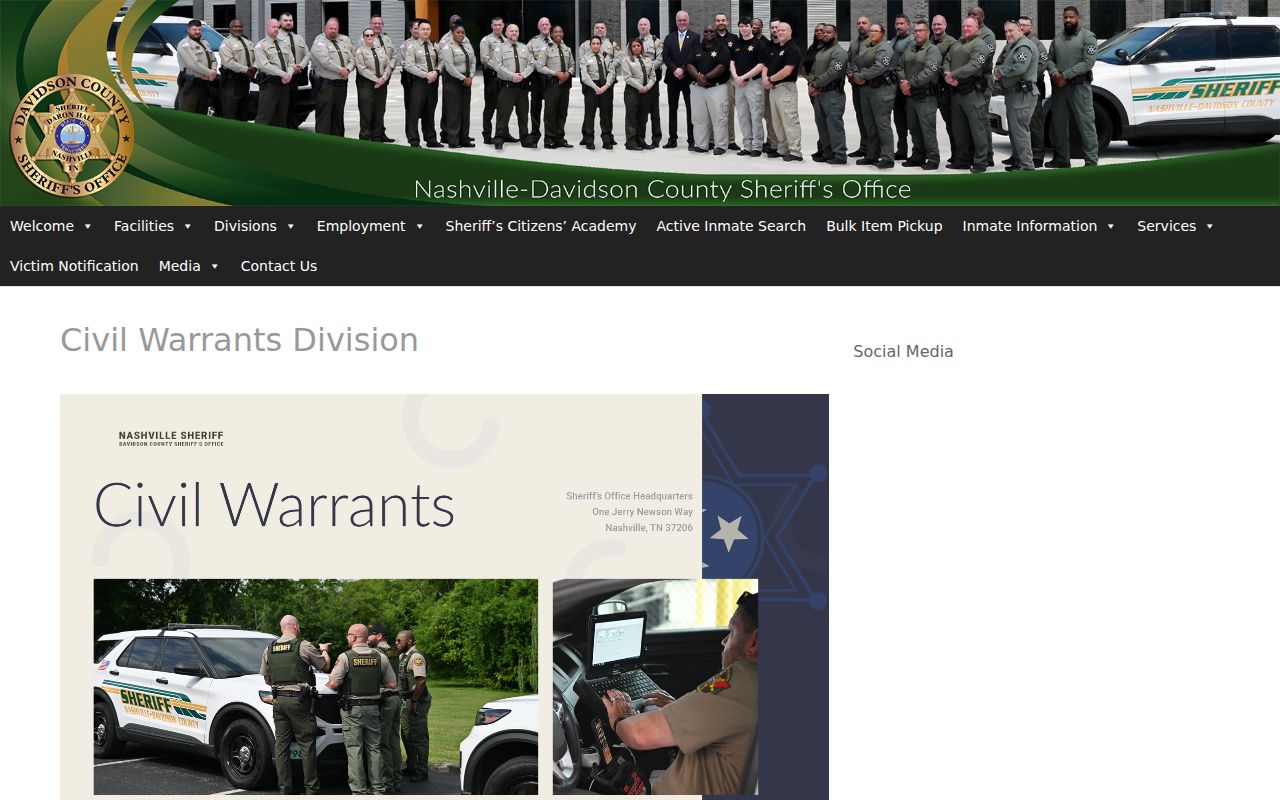The height and width of the screenshot is (800, 1280).
Task: Click the One Jerry Newson Way address line
Action: (x=642, y=512)
